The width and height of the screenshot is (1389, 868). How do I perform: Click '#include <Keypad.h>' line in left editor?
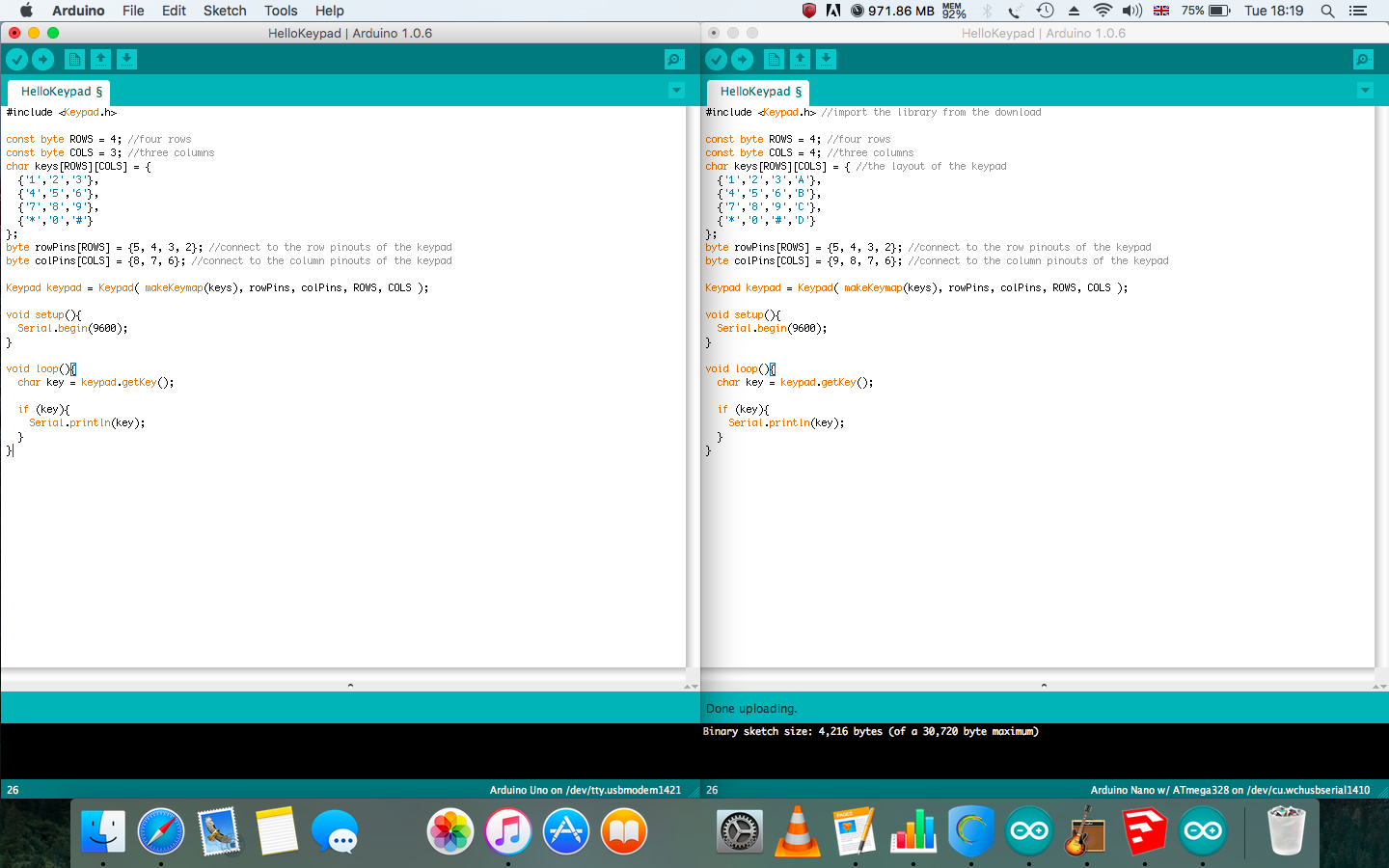pos(61,113)
